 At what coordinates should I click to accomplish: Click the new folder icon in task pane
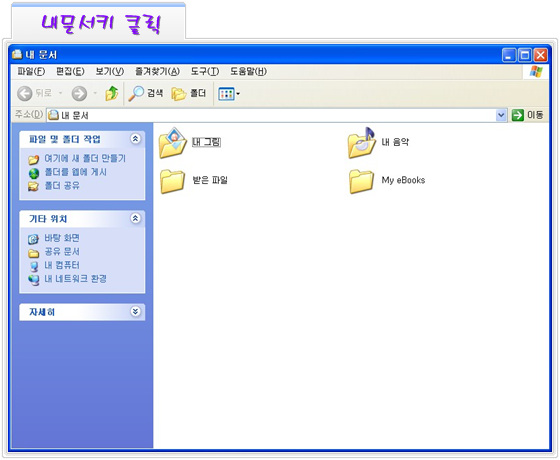click(34, 159)
